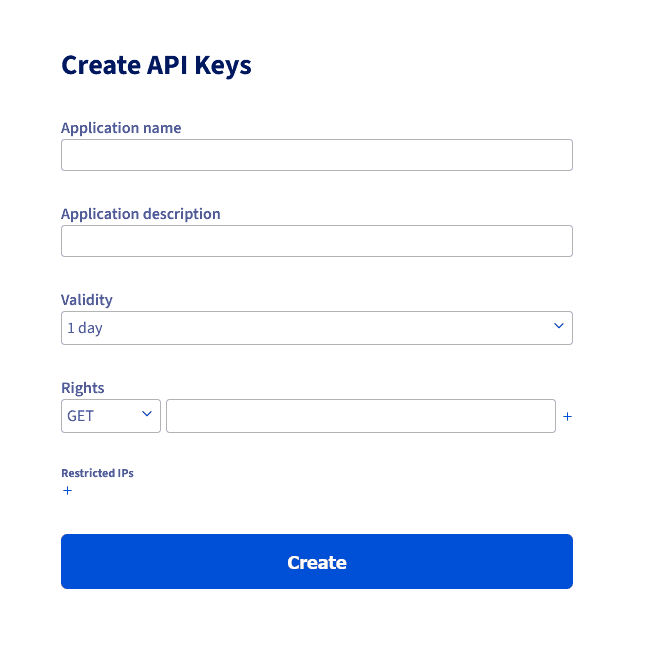Add a restricted IP with the plus icon
The width and height of the screenshot is (656, 658).
[x=67, y=491]
